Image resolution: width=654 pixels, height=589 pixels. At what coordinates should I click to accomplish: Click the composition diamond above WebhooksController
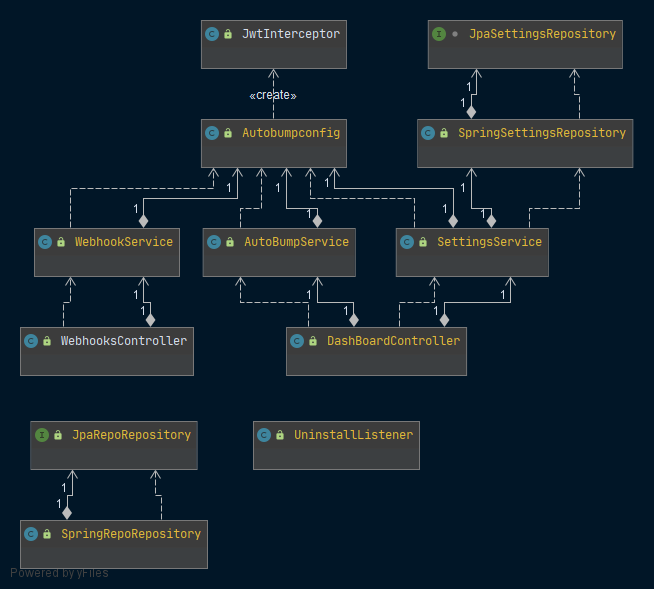151,320
